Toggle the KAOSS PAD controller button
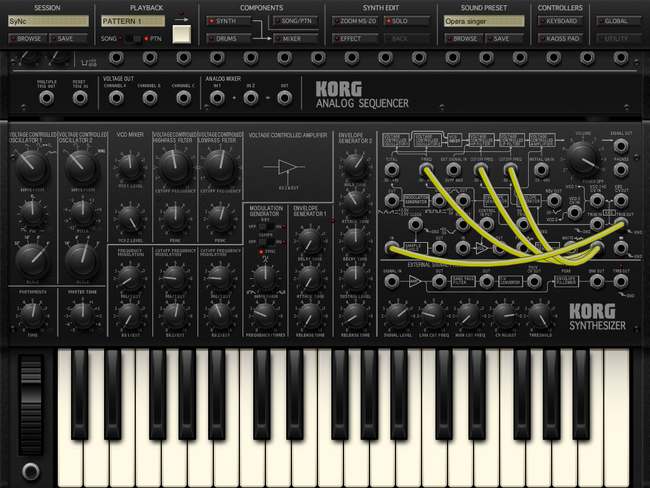This screenshot has width=650, height=488. pos(560,39)
